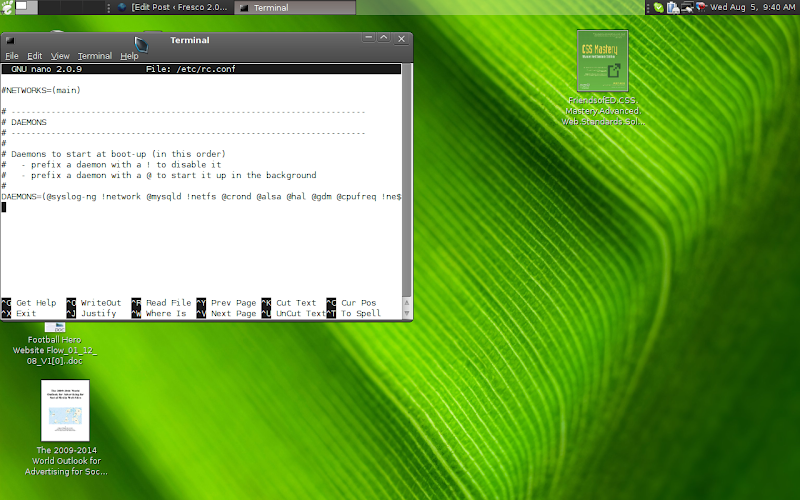Image resolution: width=800 pixels, height=500 pixels.
Task: Click the scrollbar down arrow in Terminal
Action: coord(407,313)
